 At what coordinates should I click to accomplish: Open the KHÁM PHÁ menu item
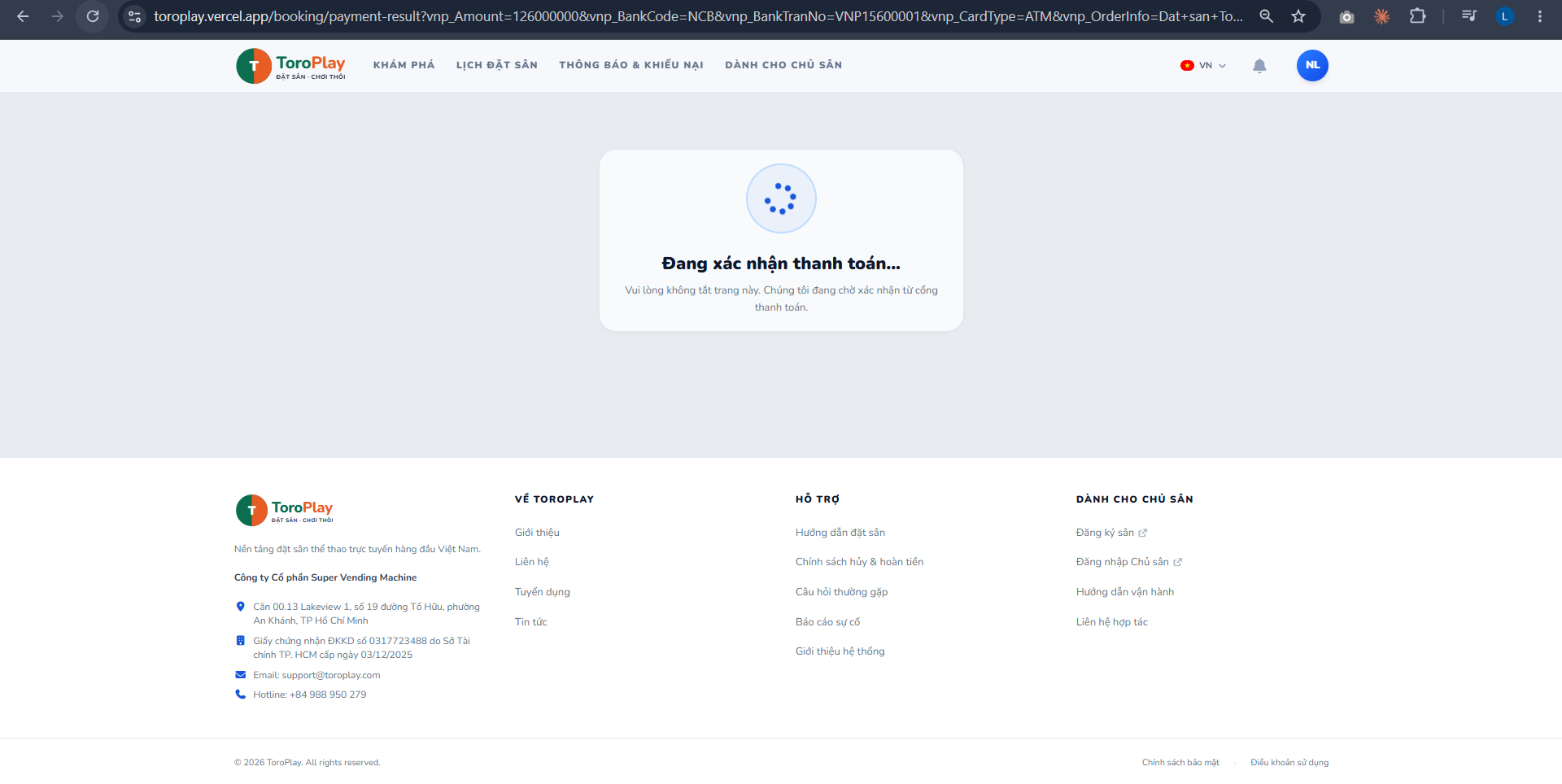click(x=404, y=65)
